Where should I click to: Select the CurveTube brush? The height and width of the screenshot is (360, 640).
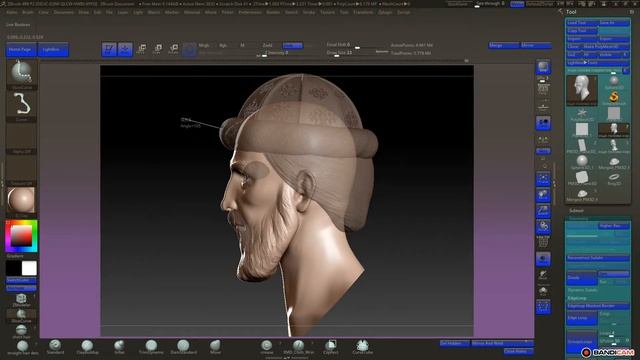[362, 347]
